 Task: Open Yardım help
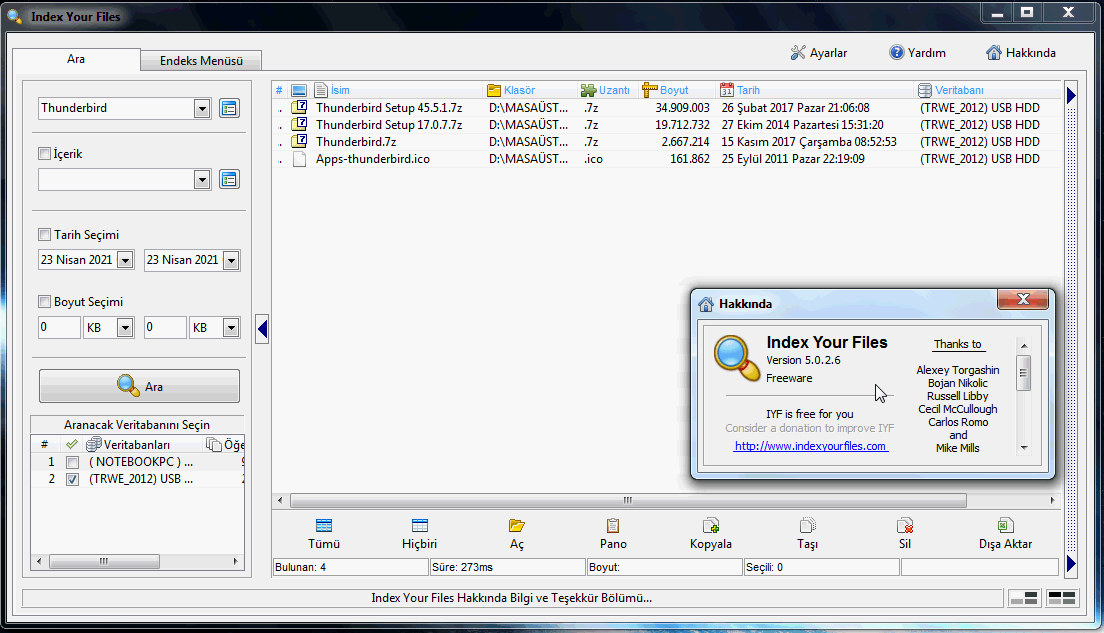click(x=917, y=53)
